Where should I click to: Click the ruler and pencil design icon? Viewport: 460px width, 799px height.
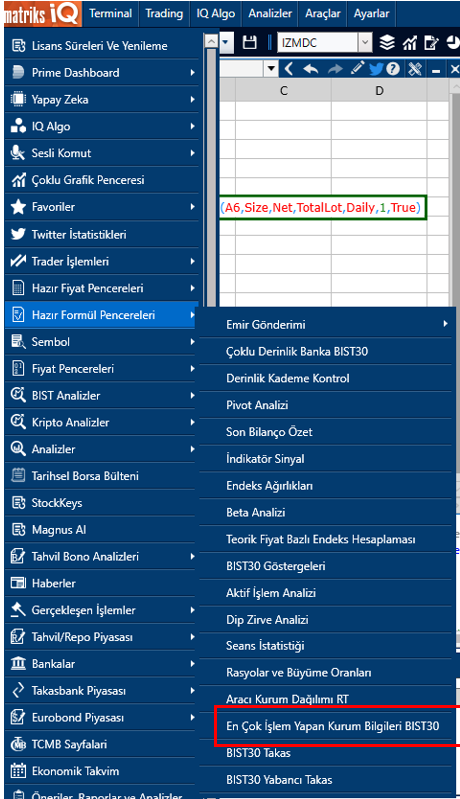point(415,68)
